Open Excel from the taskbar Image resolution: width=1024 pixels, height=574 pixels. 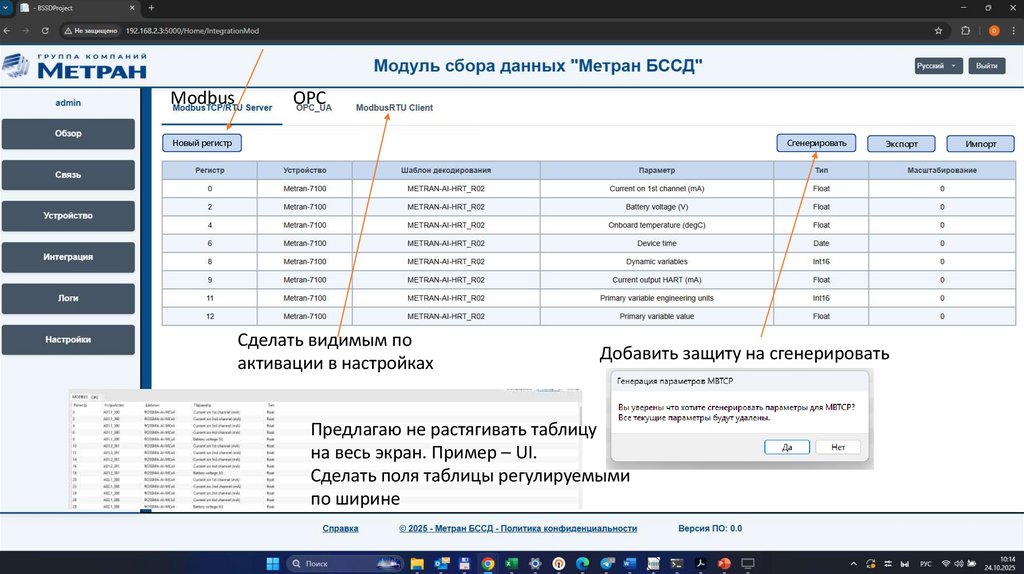(511, 563)
